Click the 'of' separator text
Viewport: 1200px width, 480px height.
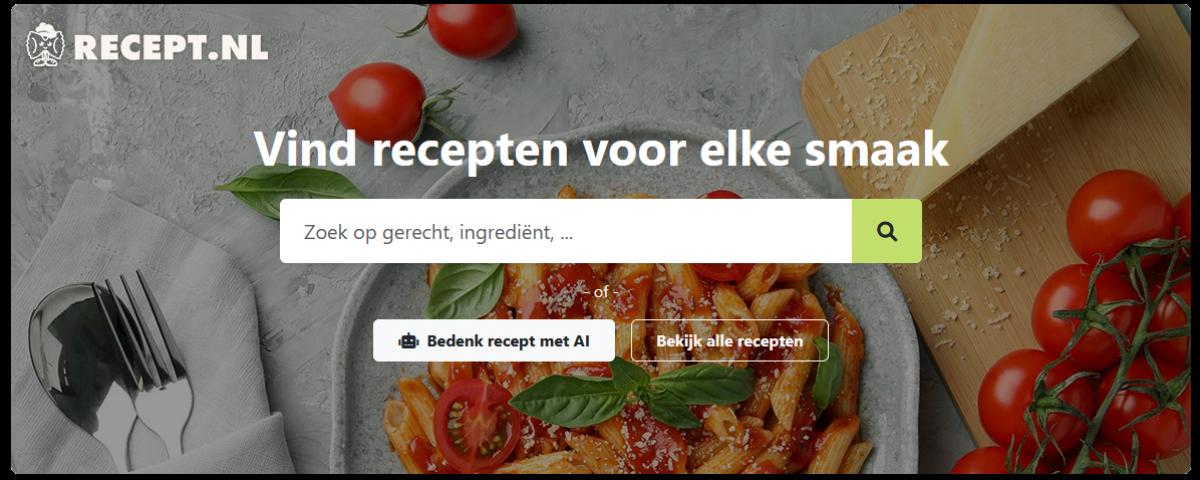point(601,292)
